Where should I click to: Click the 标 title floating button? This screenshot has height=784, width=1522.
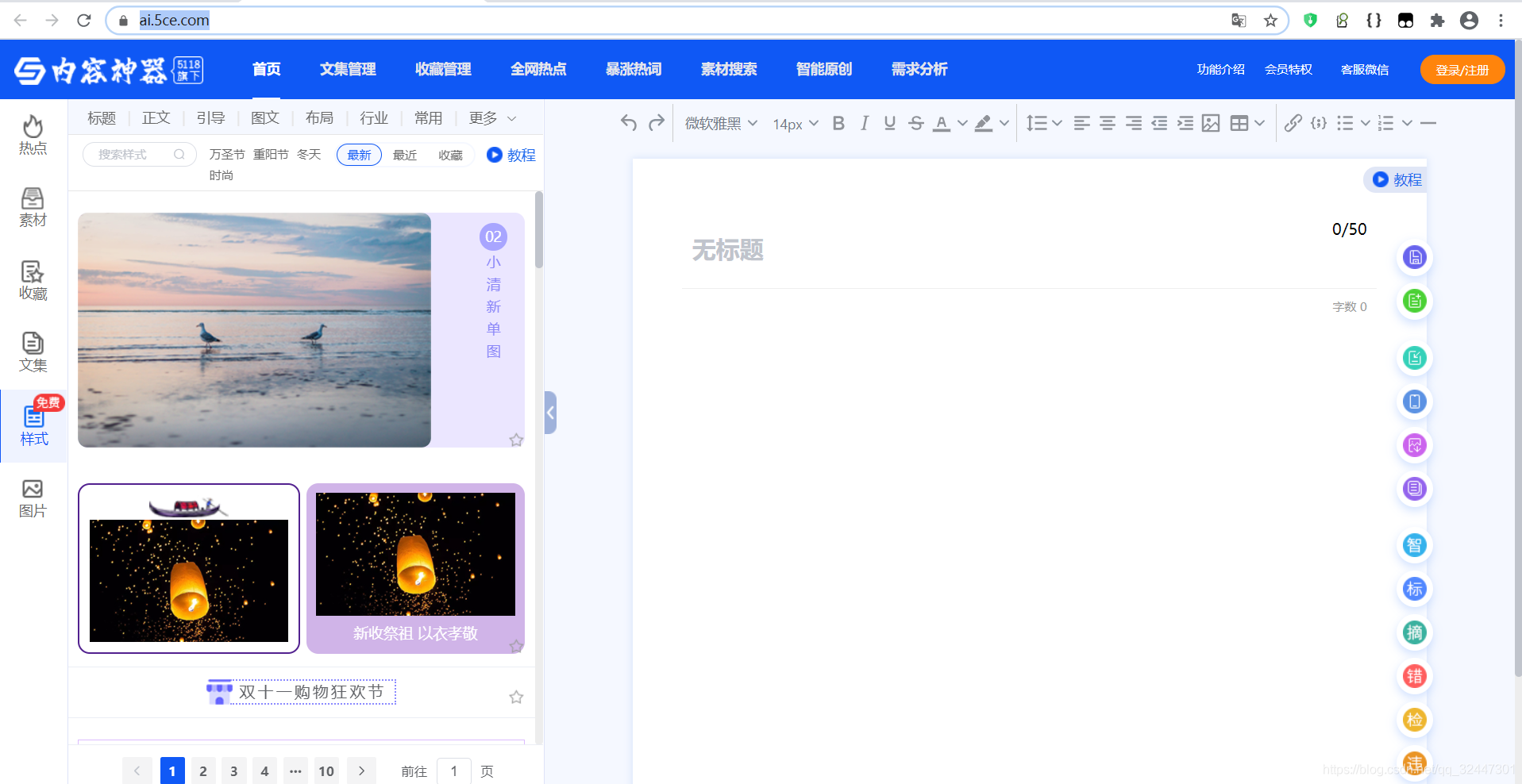tap(1415, 589)
